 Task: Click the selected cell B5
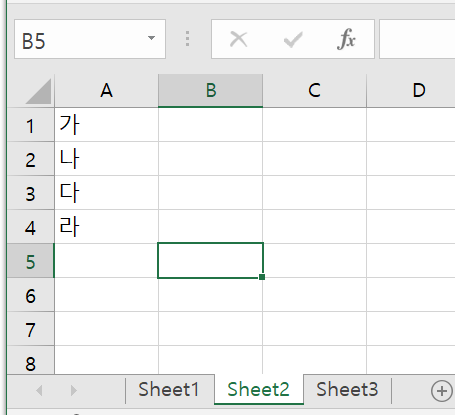[210, 260]
